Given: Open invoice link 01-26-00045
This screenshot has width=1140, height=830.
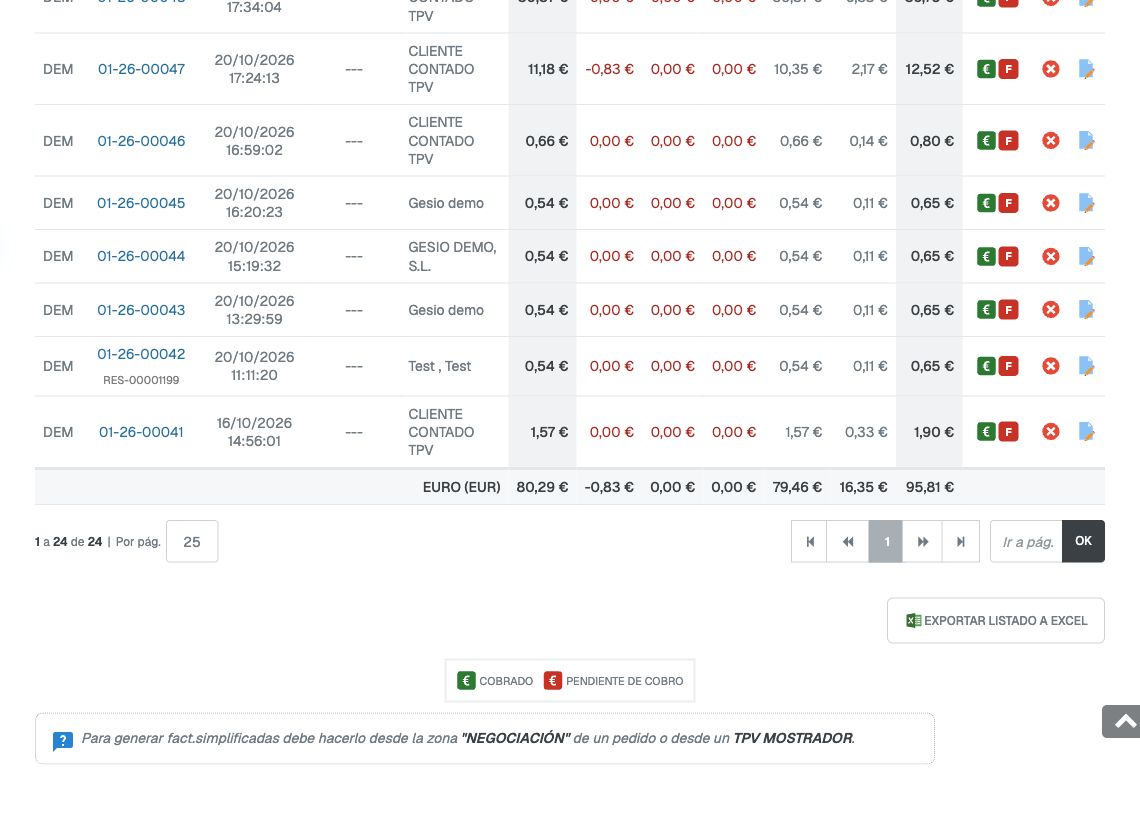Looking at the screenshot, I should pyautogui.click(x=141, y=203).
